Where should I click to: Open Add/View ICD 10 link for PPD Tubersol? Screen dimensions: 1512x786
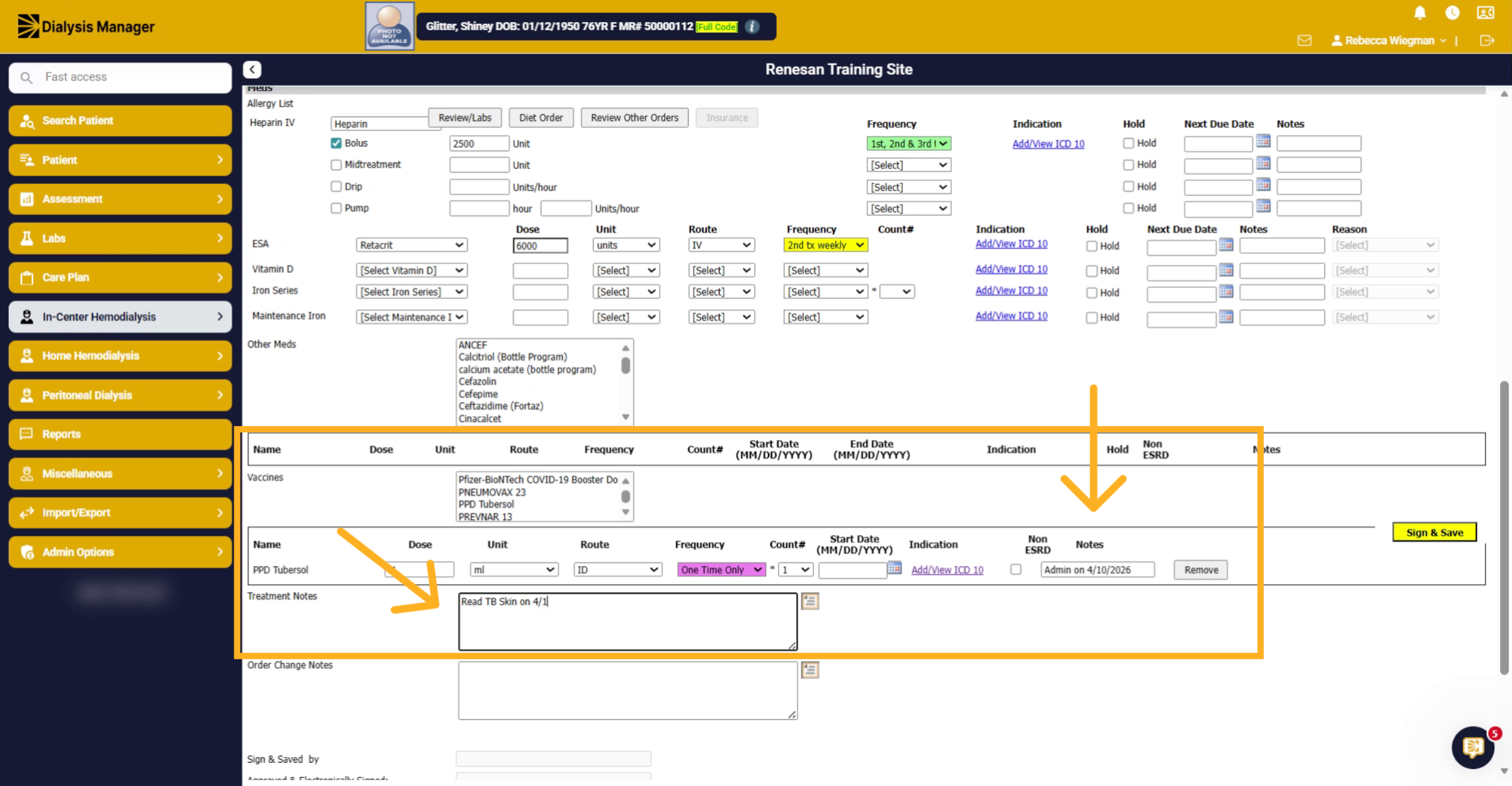click(x=947, y=570)
